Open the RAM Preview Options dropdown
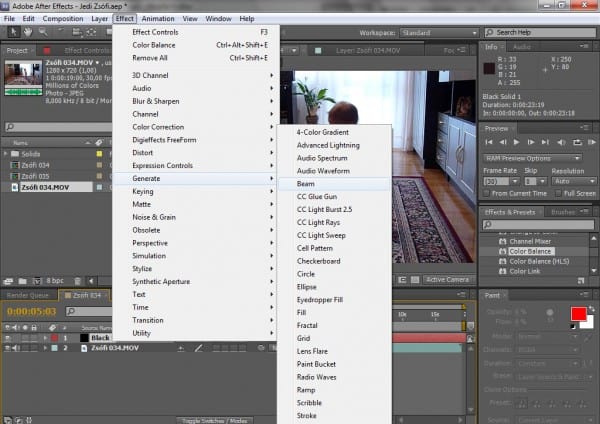The height and width of the screenshot is (424, 600). pos(532,157)
